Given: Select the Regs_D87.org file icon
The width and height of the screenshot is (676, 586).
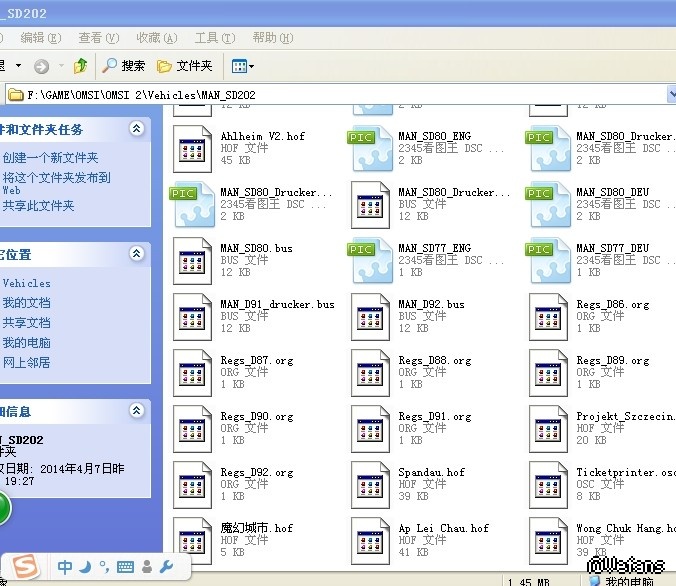Looking at the screenshot, I should [192, 370].
